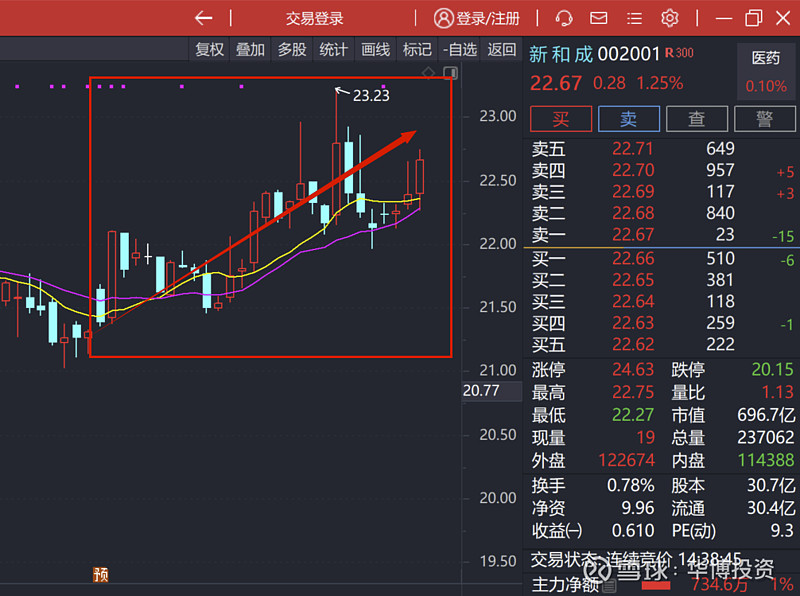
Task: Select 卖五 price 22.71
Action: coord(633,148)
